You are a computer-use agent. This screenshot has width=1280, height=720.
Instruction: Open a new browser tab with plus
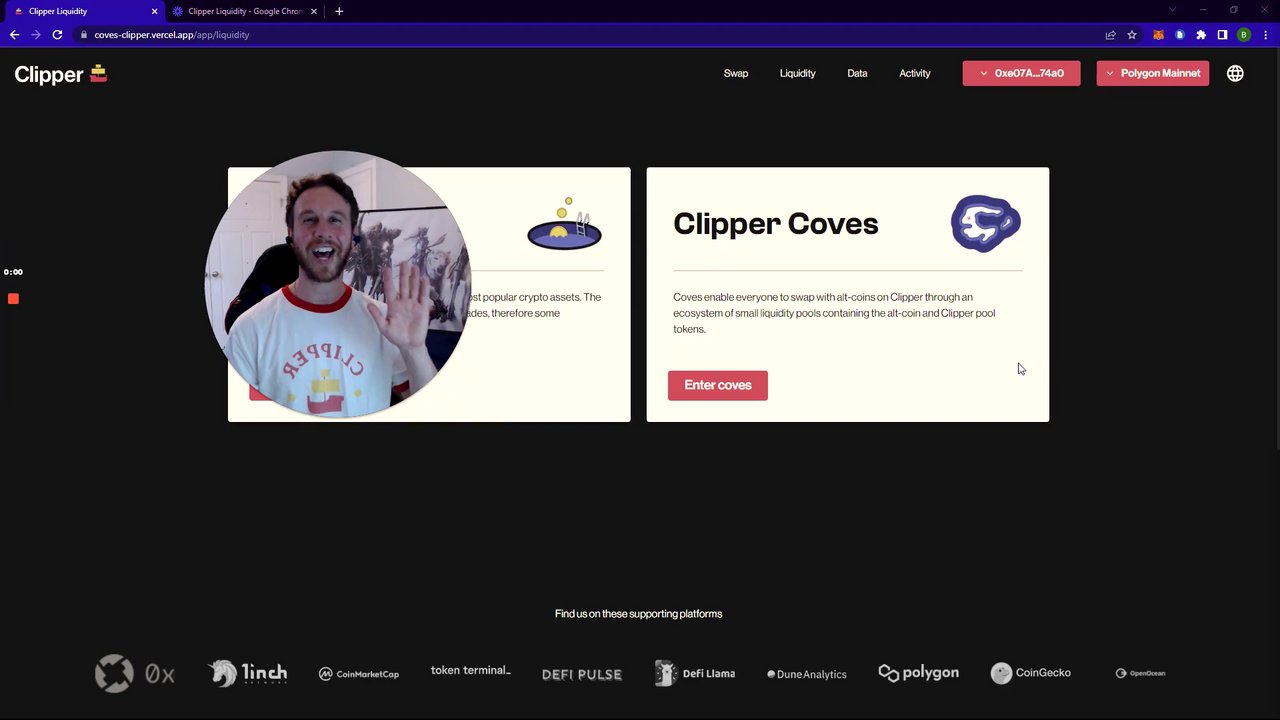point(339,11)
